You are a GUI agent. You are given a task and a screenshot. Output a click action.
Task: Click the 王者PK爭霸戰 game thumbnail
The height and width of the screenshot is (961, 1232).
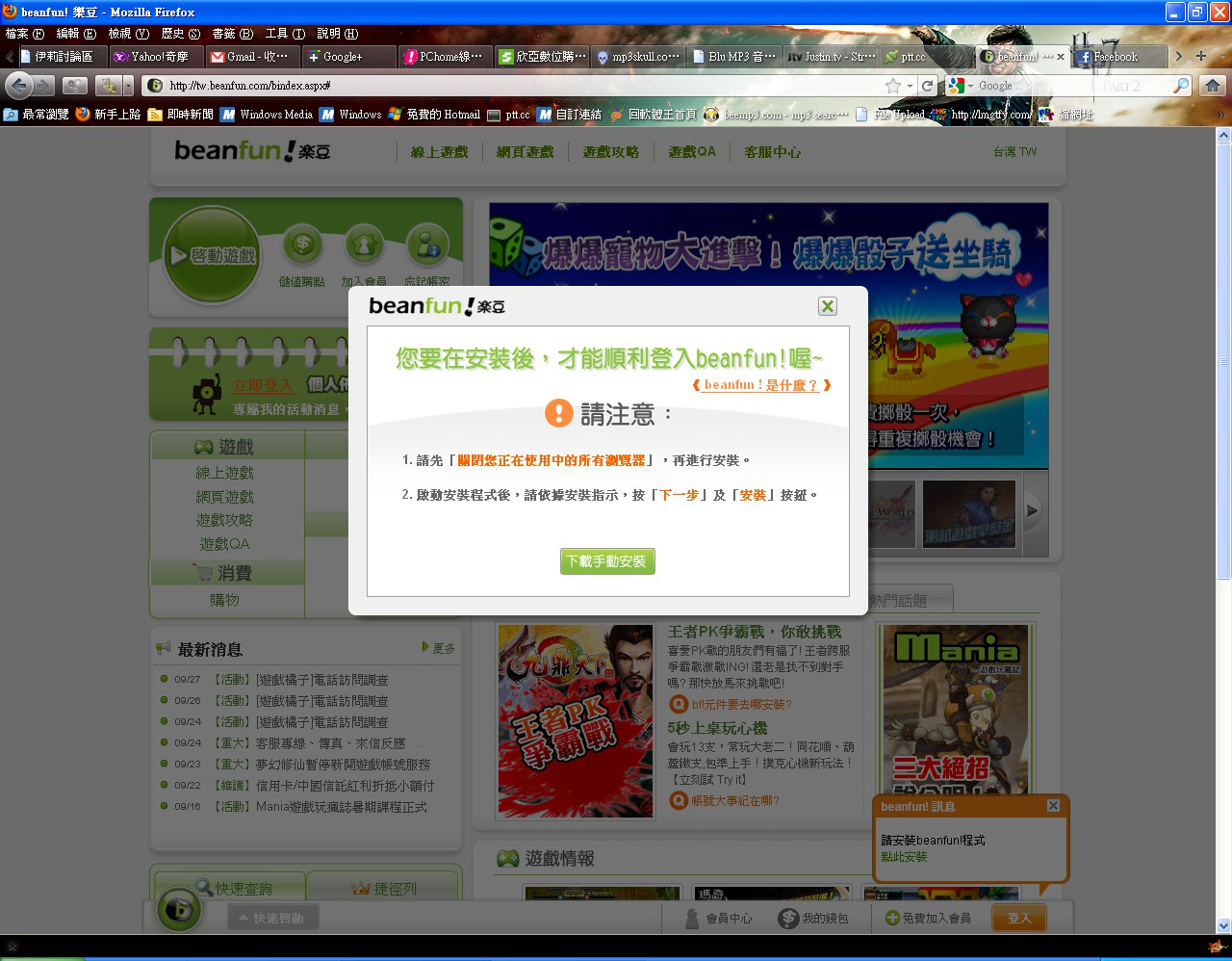(576, 721)
